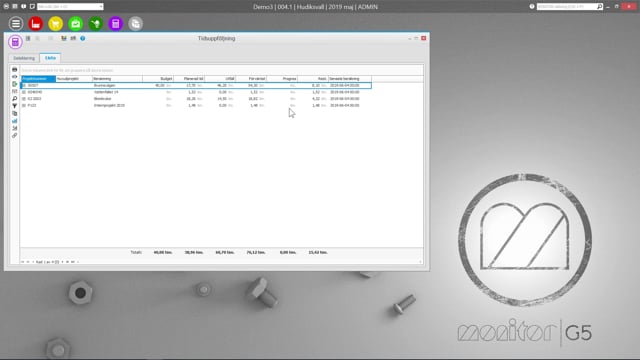Open the purple calculator module in top bar

(116, 24)
